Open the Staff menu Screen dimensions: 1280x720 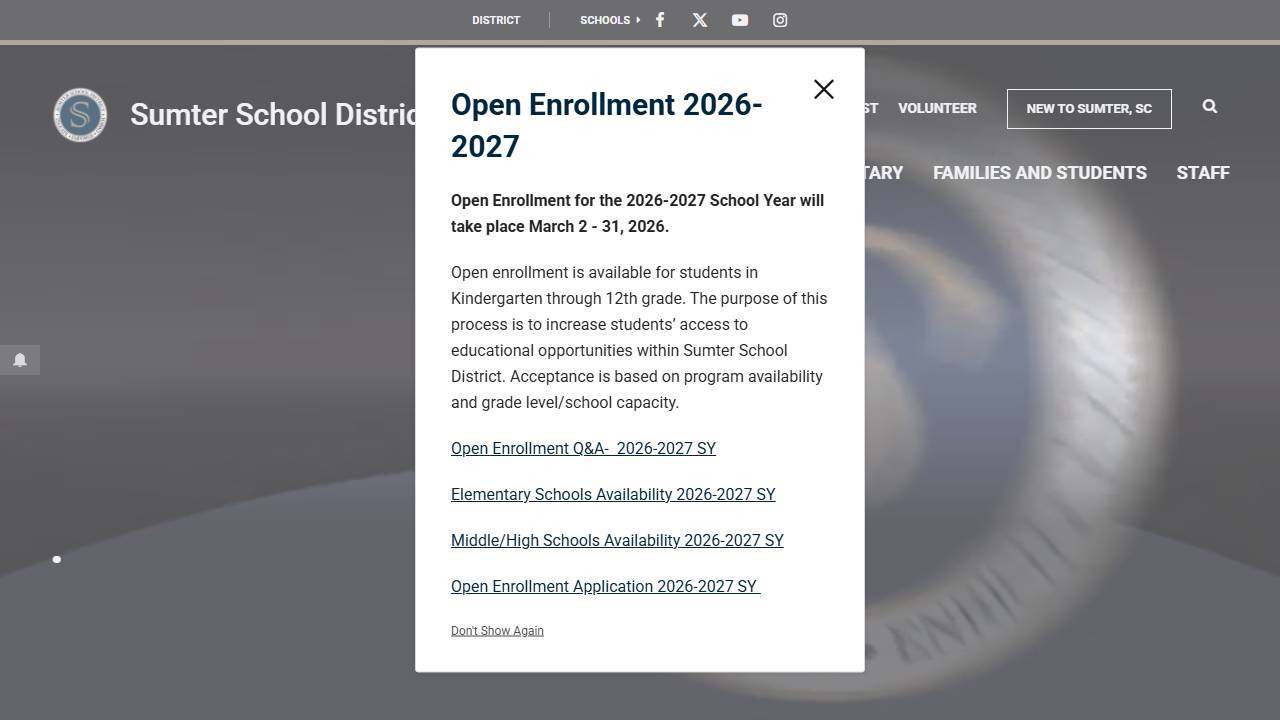tap(1202, 173)
